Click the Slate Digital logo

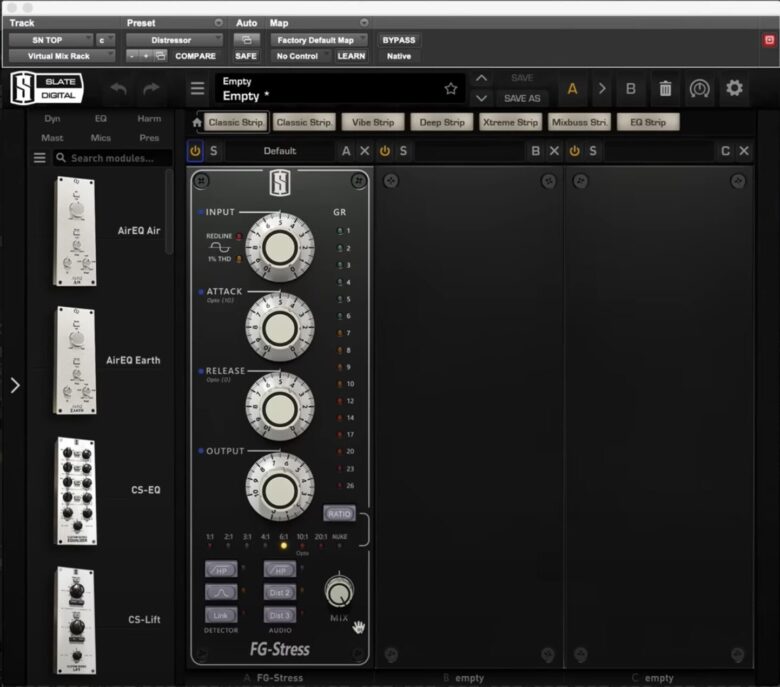pos(47,89)
